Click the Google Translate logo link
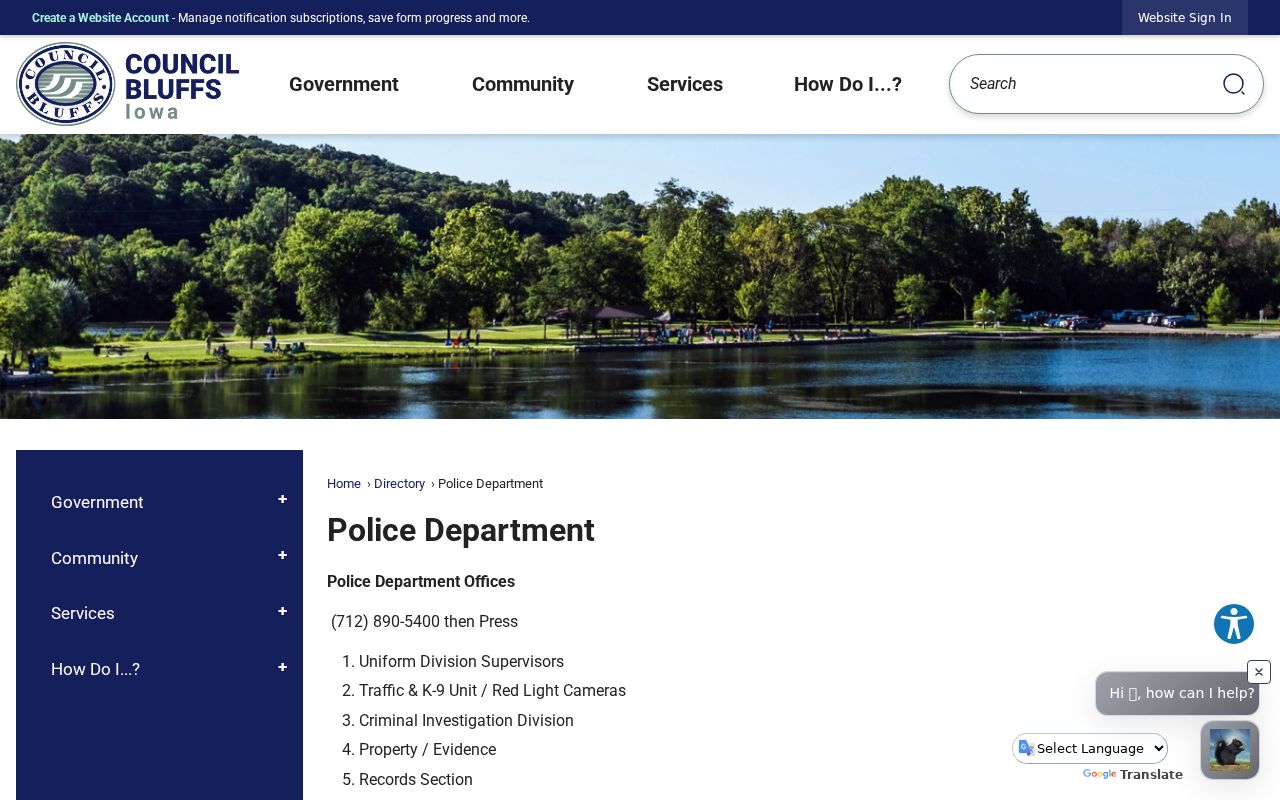Image resolution: width=1280 pixels, height=800 pixels. click(1132, 775)
